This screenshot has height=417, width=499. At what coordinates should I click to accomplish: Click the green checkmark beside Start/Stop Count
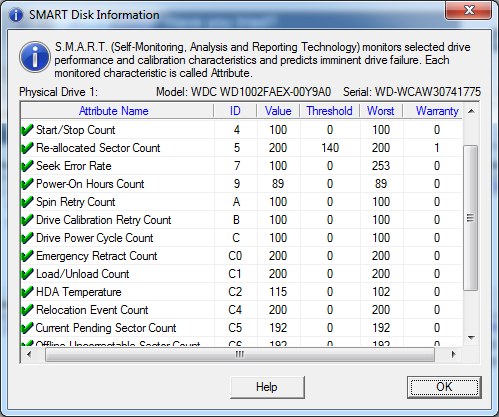tap(27, 130)
